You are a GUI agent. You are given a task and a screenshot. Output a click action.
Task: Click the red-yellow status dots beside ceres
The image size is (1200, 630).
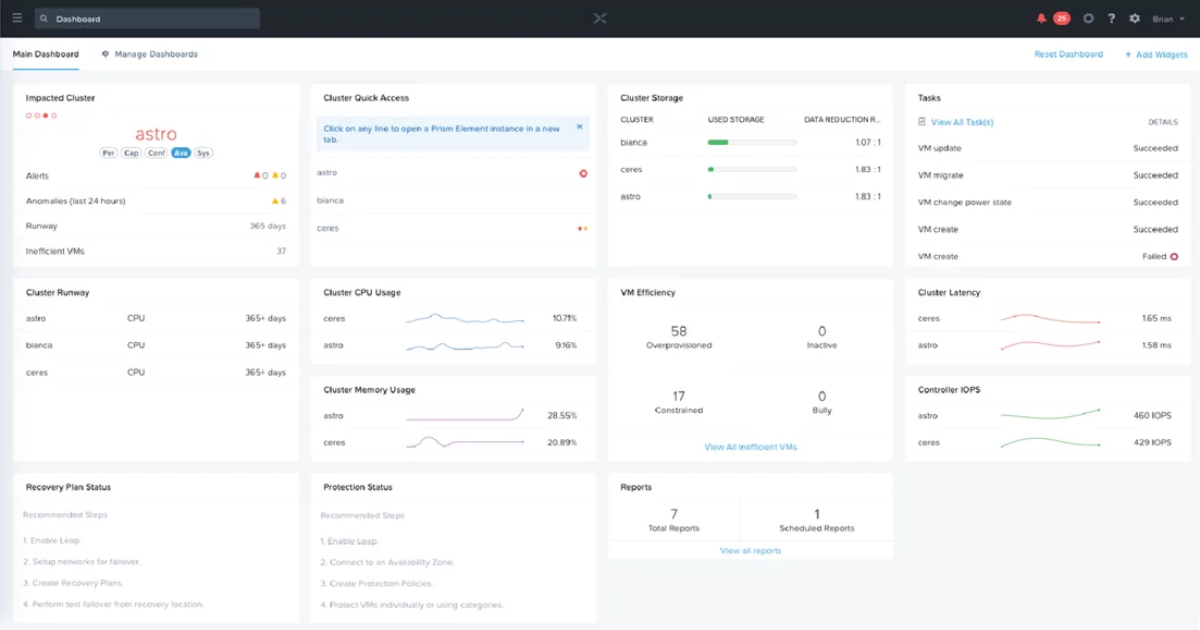pos(582,228)
